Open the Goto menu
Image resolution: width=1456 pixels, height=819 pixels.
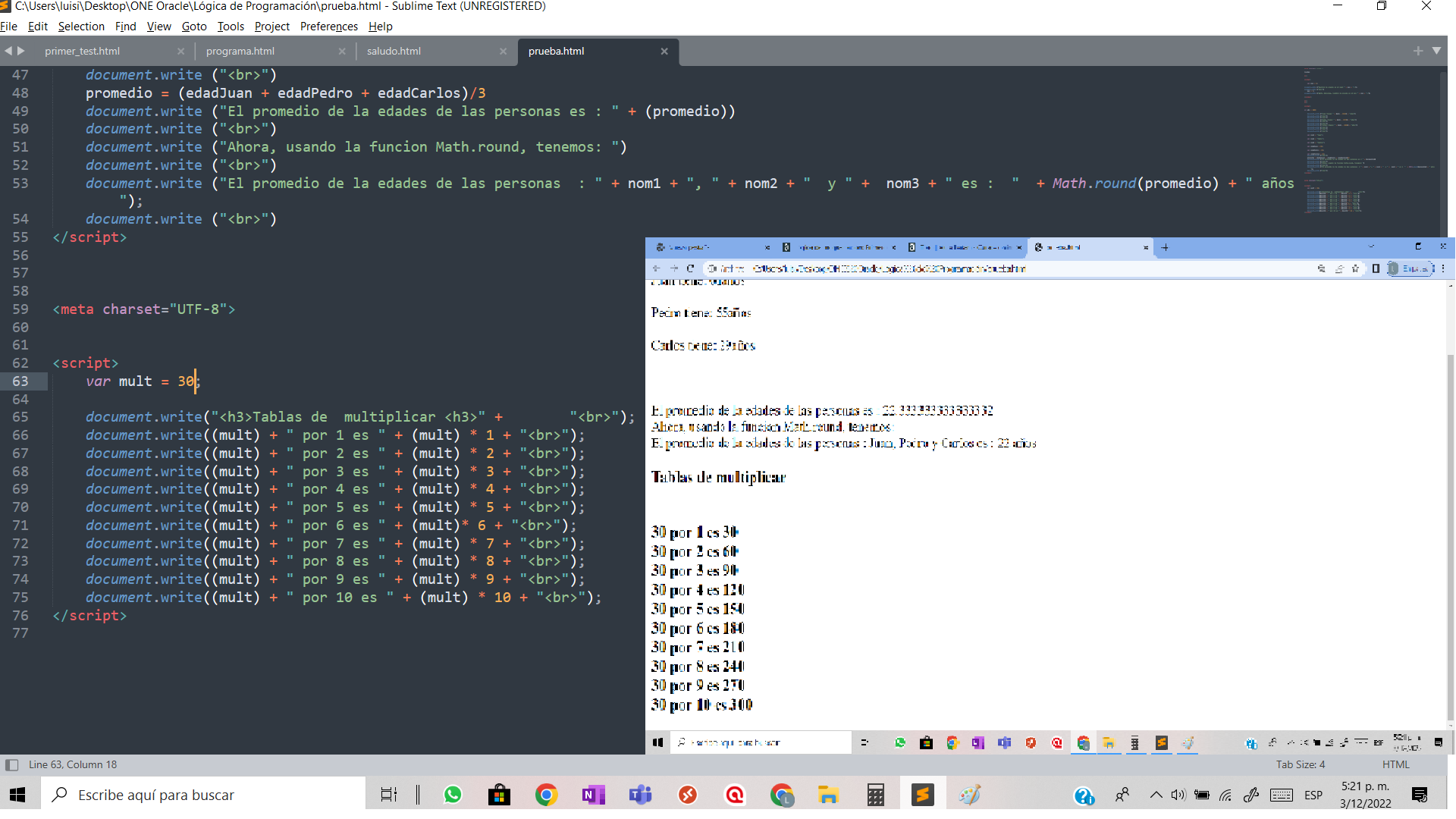(x=194, y=27)
